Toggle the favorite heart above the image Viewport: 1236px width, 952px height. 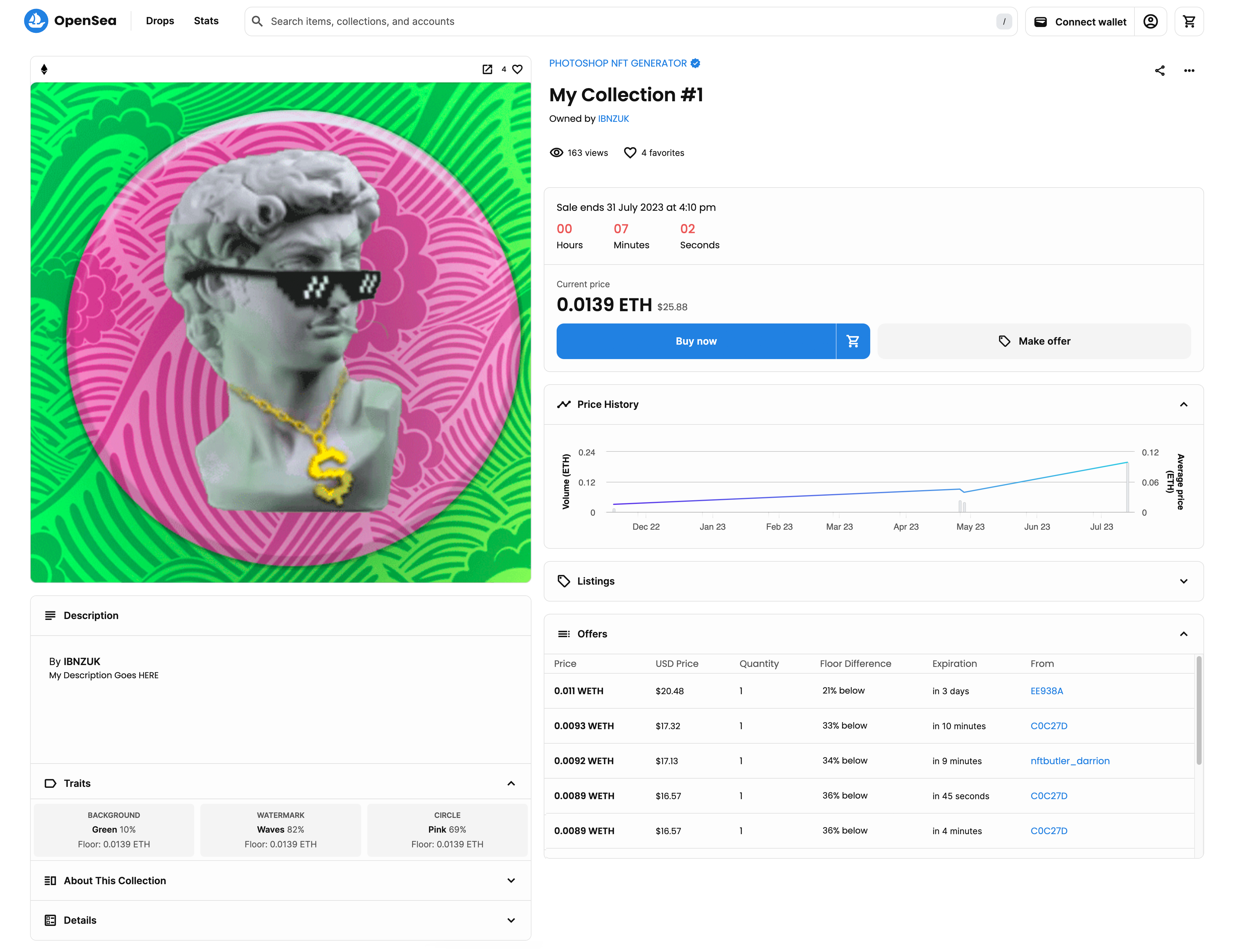point(517,69)
